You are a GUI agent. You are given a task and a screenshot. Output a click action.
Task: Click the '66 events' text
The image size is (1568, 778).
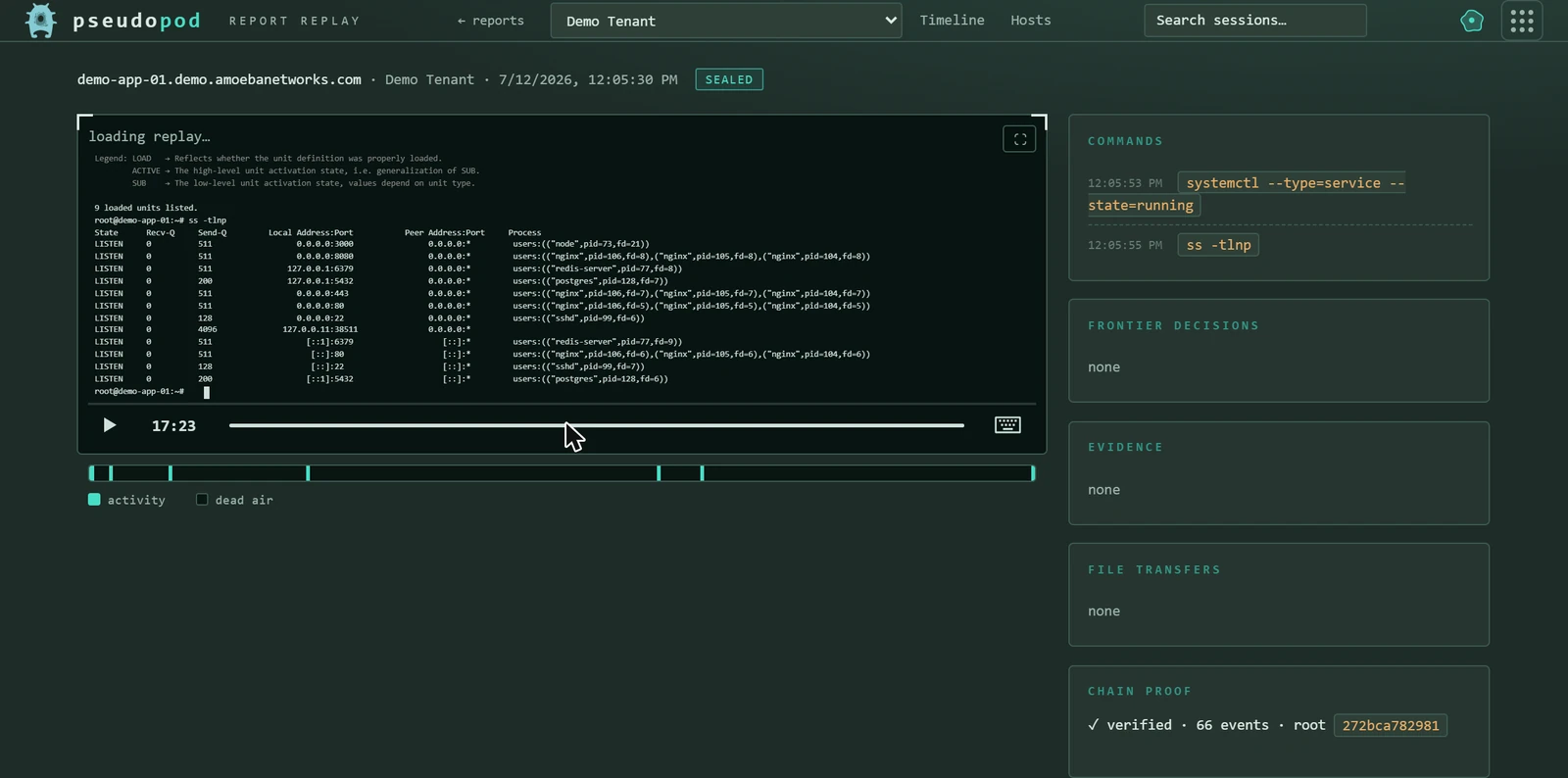1232,725
